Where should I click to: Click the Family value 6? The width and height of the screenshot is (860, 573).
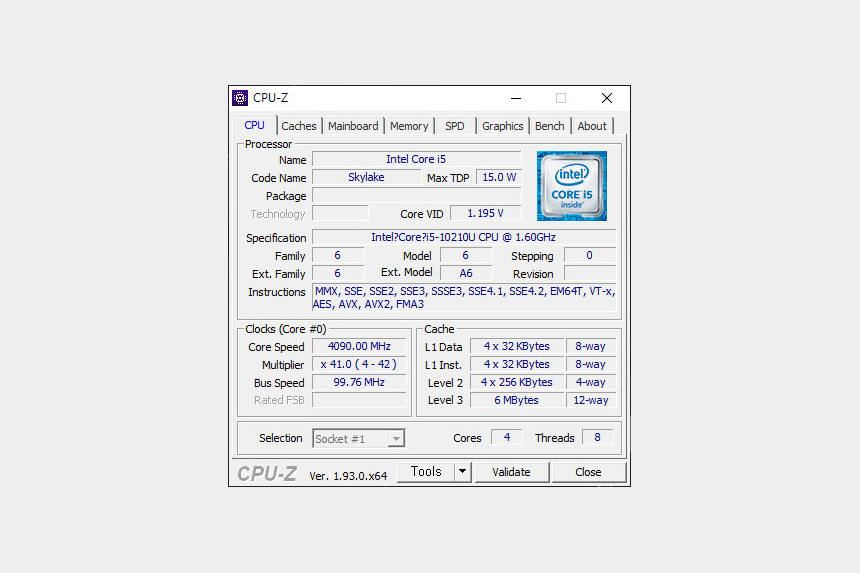pos(338,255)
